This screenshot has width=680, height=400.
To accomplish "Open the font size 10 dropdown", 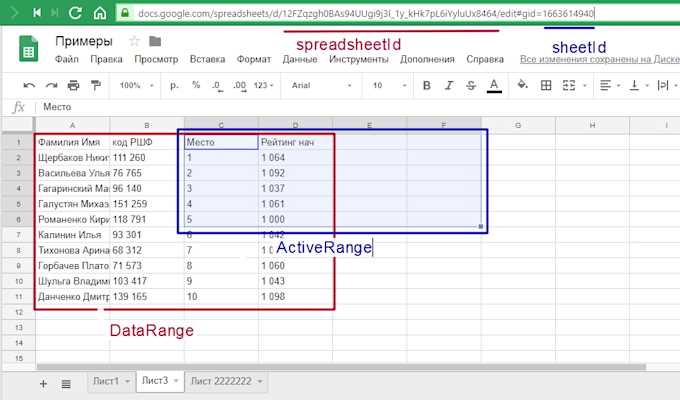I will coord(389,85).
